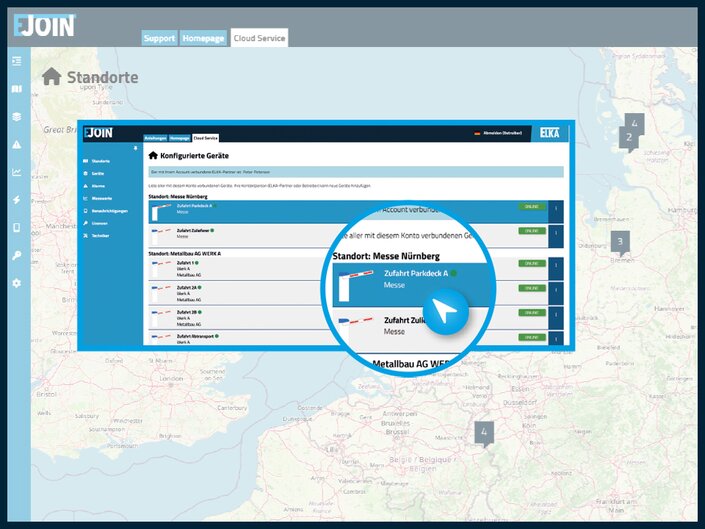Open the alarm warning triangle icon
The height and width of the screenshot is (529, 705).
[x=16, y=144]
